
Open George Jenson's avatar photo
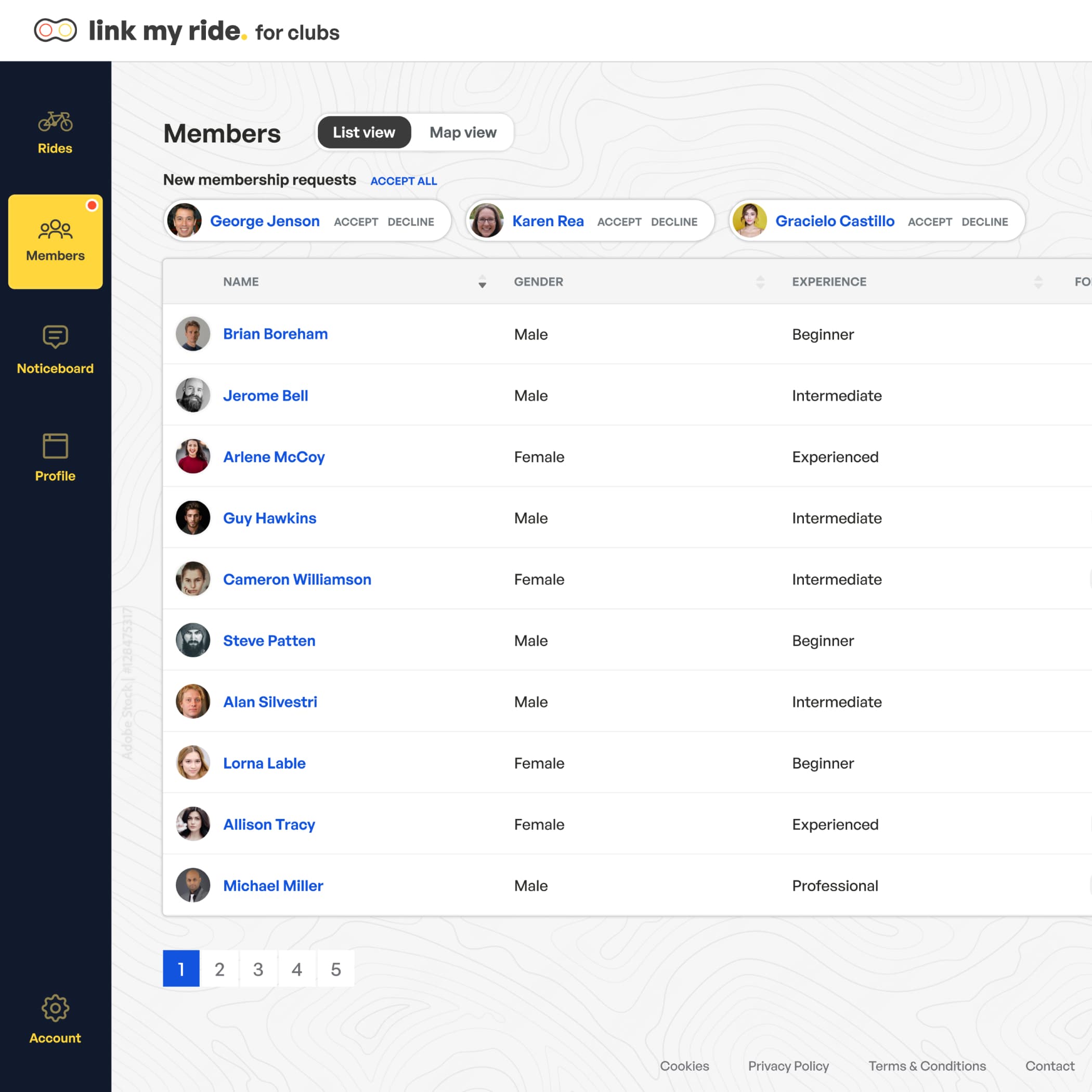(184, 220)
